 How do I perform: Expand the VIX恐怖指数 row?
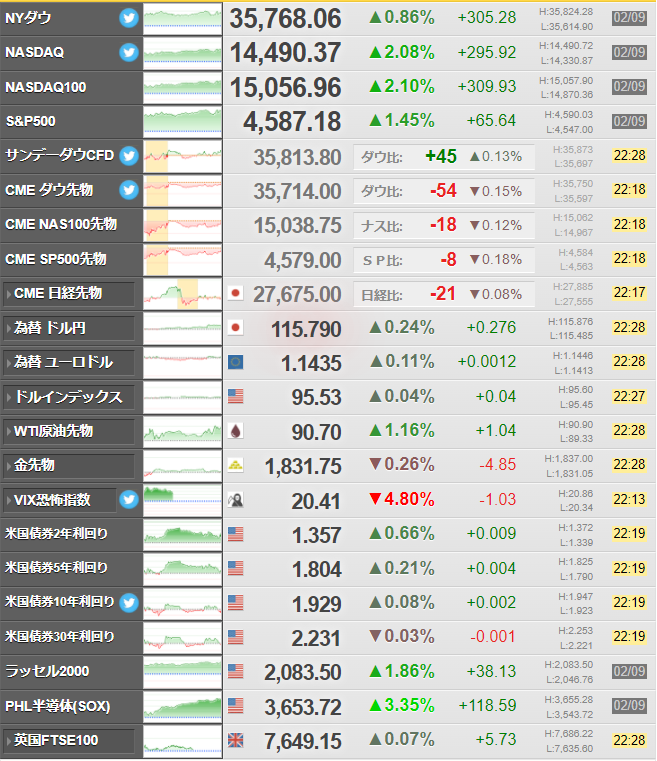(x=59, y=500)
